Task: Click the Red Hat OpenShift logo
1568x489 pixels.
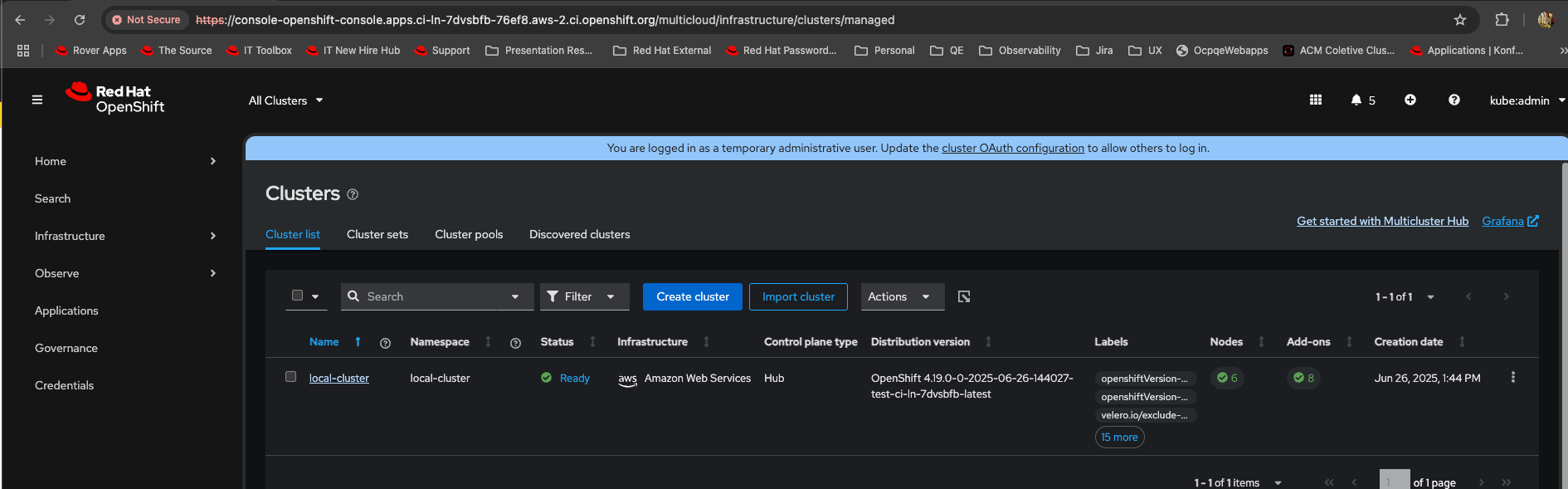Action: click(x=115, y=98)
